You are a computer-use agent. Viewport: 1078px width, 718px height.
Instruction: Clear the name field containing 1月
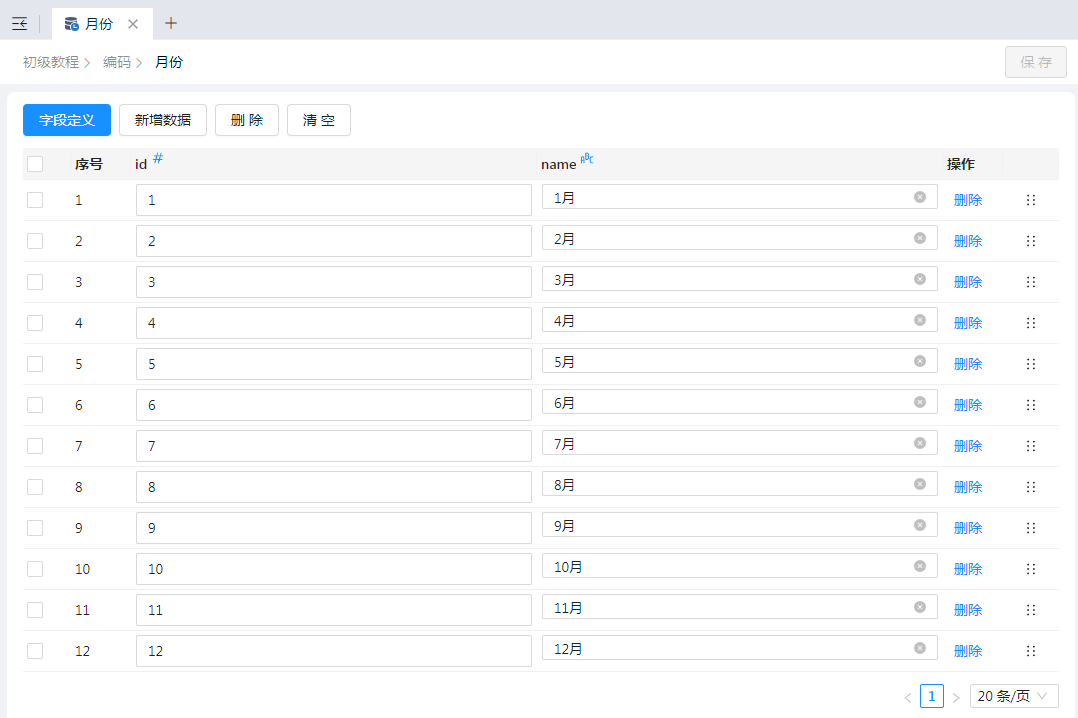[919, 197]
